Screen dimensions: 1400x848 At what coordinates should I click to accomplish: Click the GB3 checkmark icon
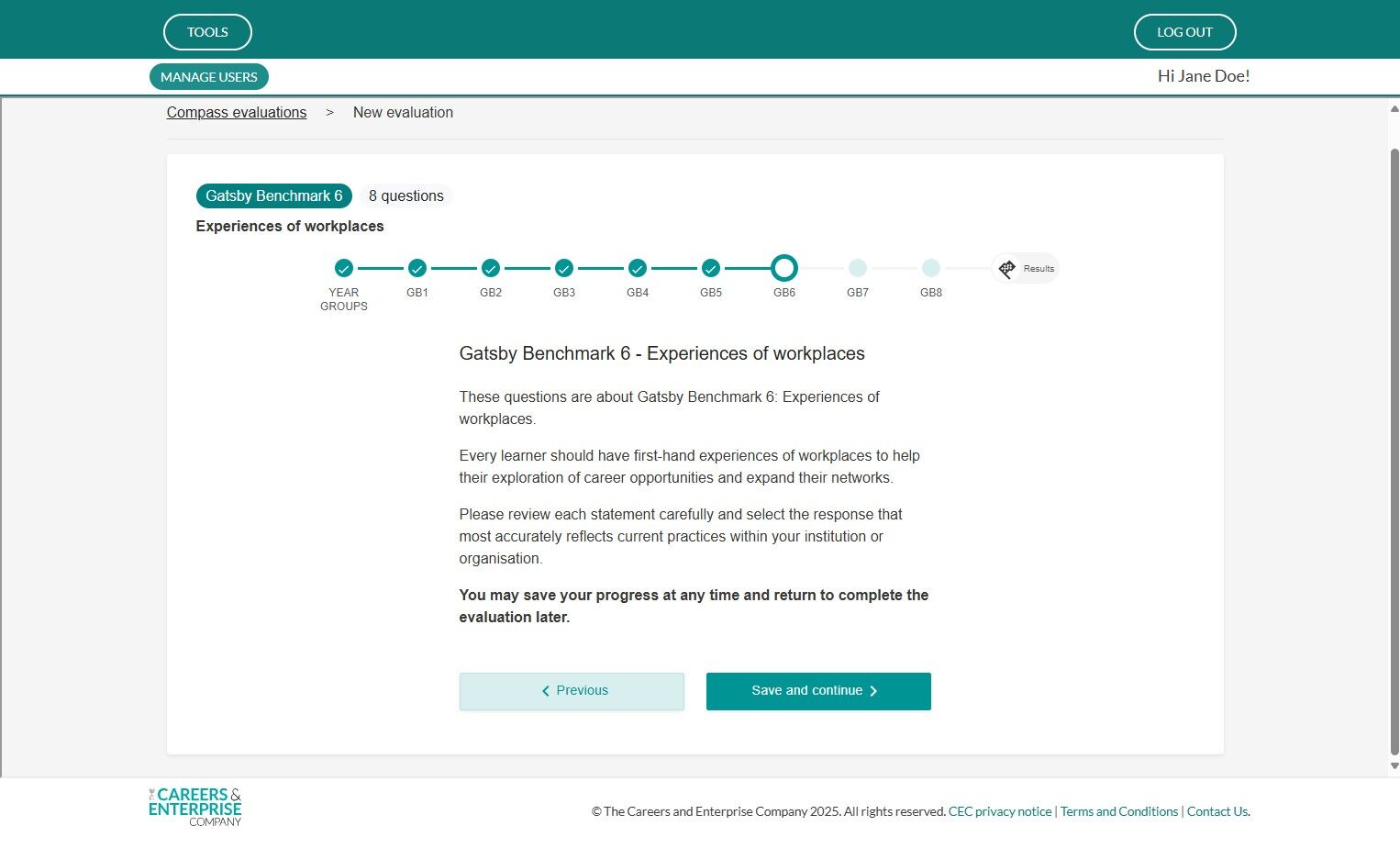[x=563, y=268]
